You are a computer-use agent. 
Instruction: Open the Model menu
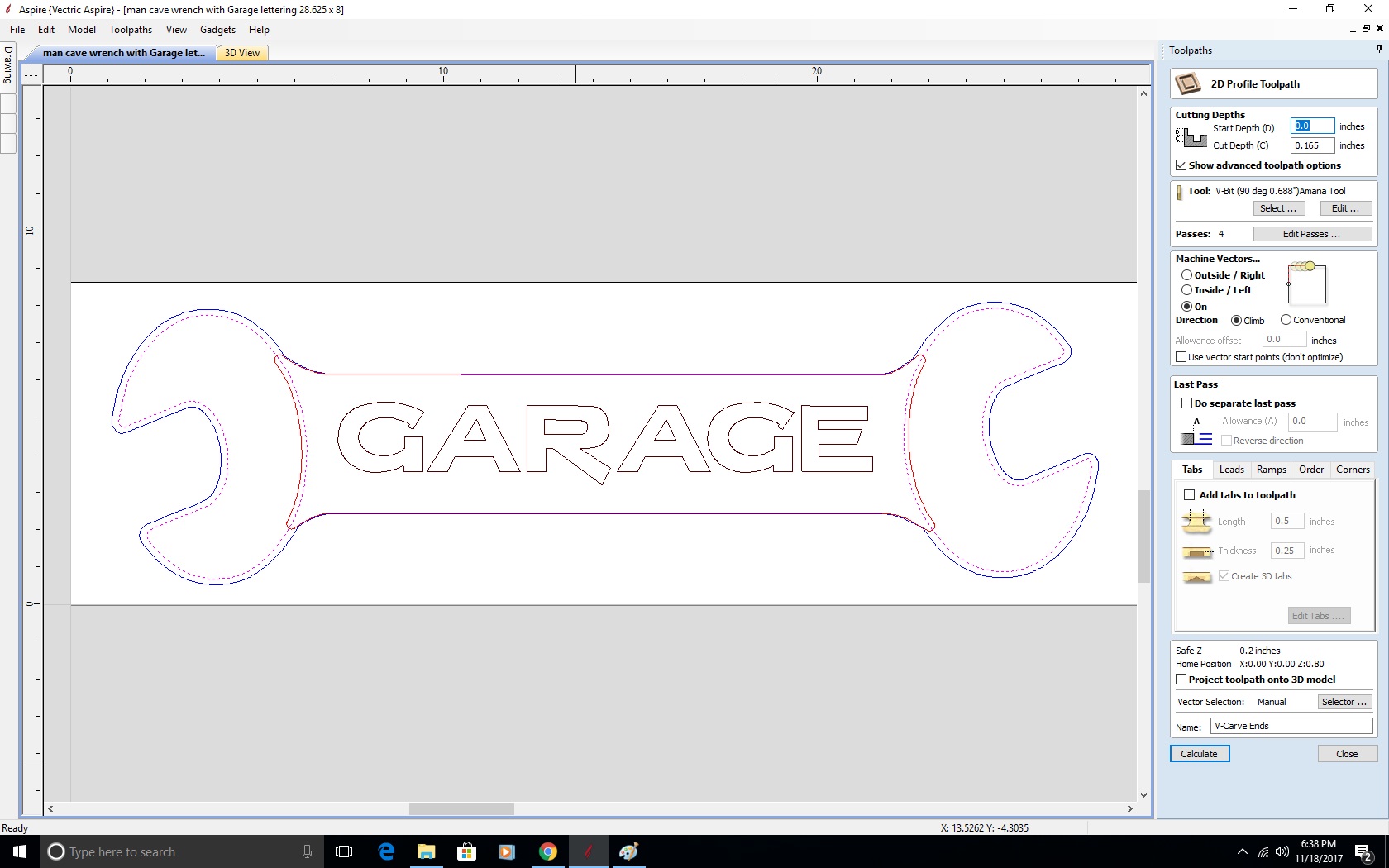82,30
